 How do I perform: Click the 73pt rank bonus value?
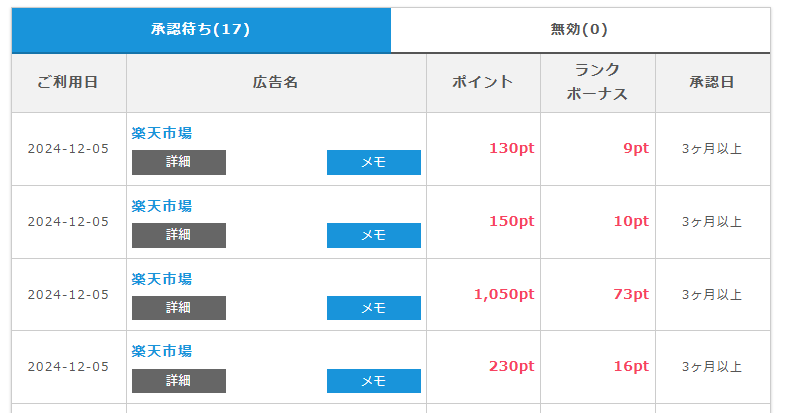[x=631, y=295]
